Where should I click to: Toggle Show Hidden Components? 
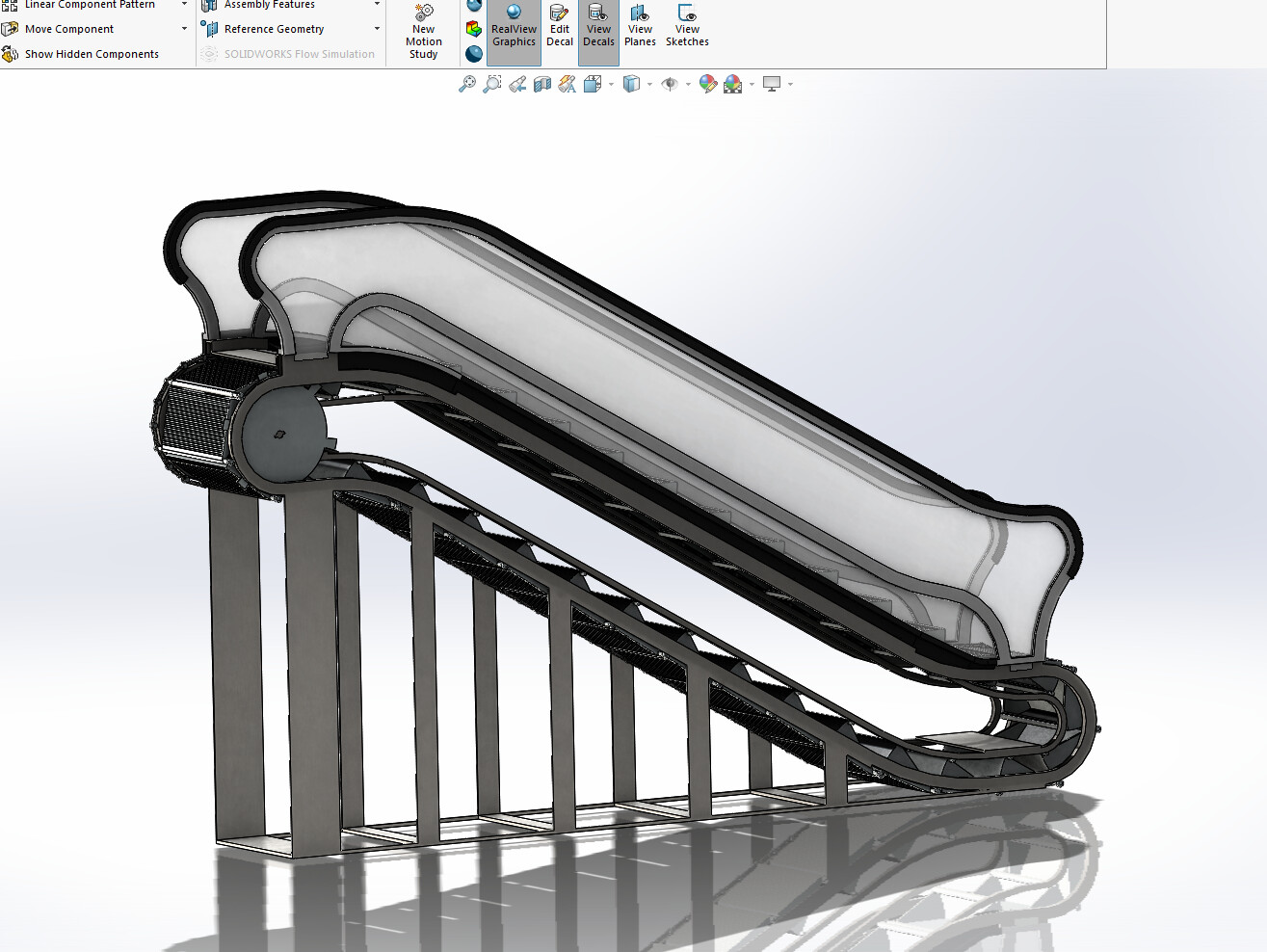(83, 53)
